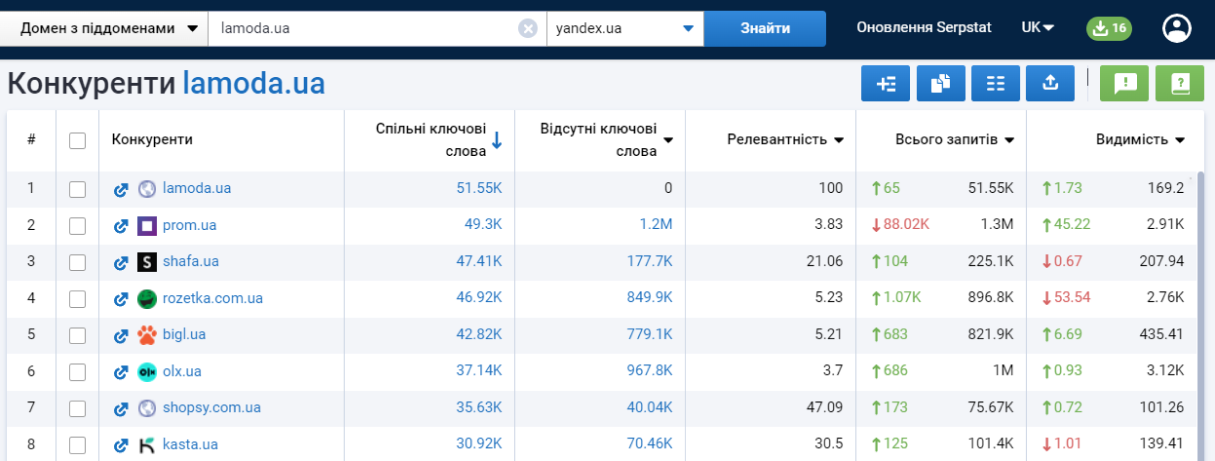Open the kasta.ua competitor link
This screenshot has width=1215, height=461.
(x=190, y=445)
